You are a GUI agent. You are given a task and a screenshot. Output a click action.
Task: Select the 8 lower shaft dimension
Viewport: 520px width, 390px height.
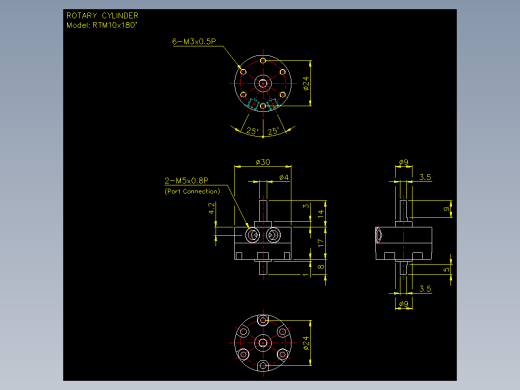click(321, 267)
